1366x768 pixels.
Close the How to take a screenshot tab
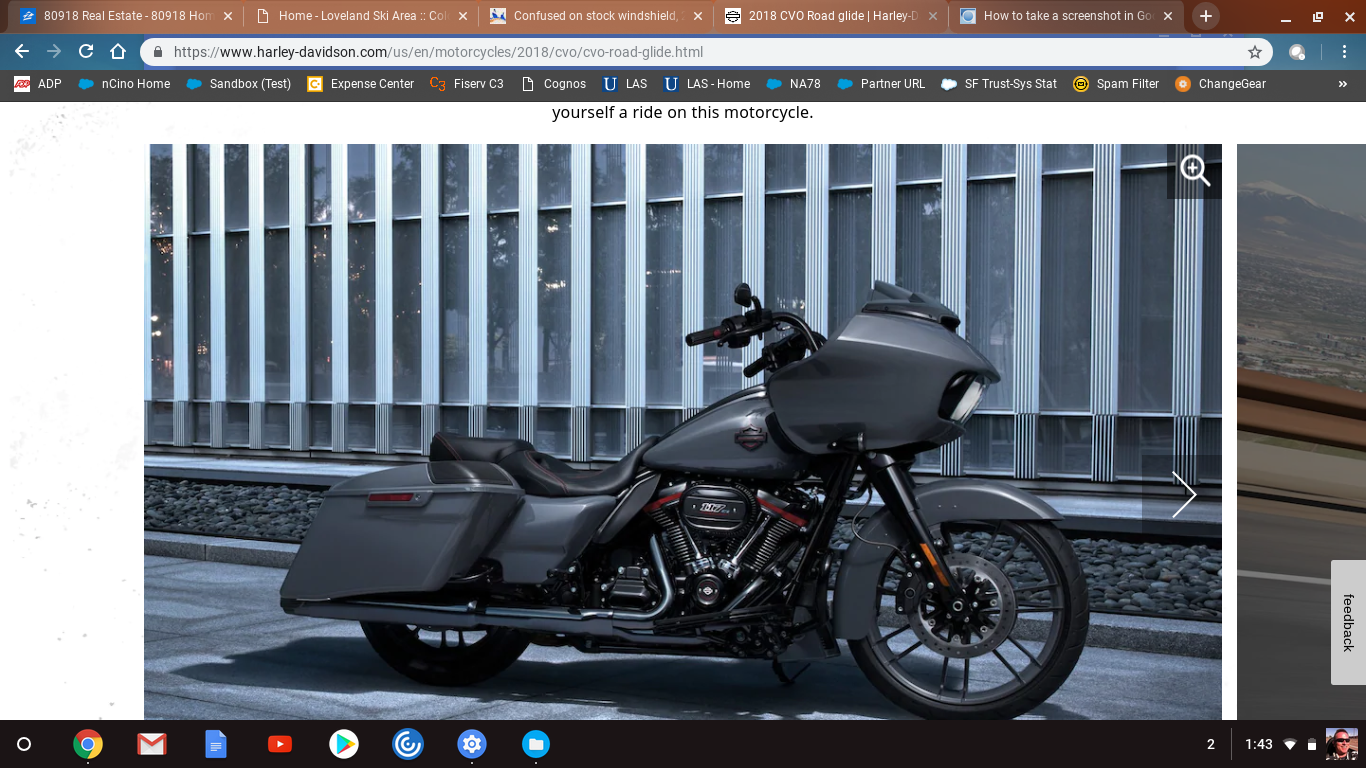pyautogui.click(x=1168, y=16)
